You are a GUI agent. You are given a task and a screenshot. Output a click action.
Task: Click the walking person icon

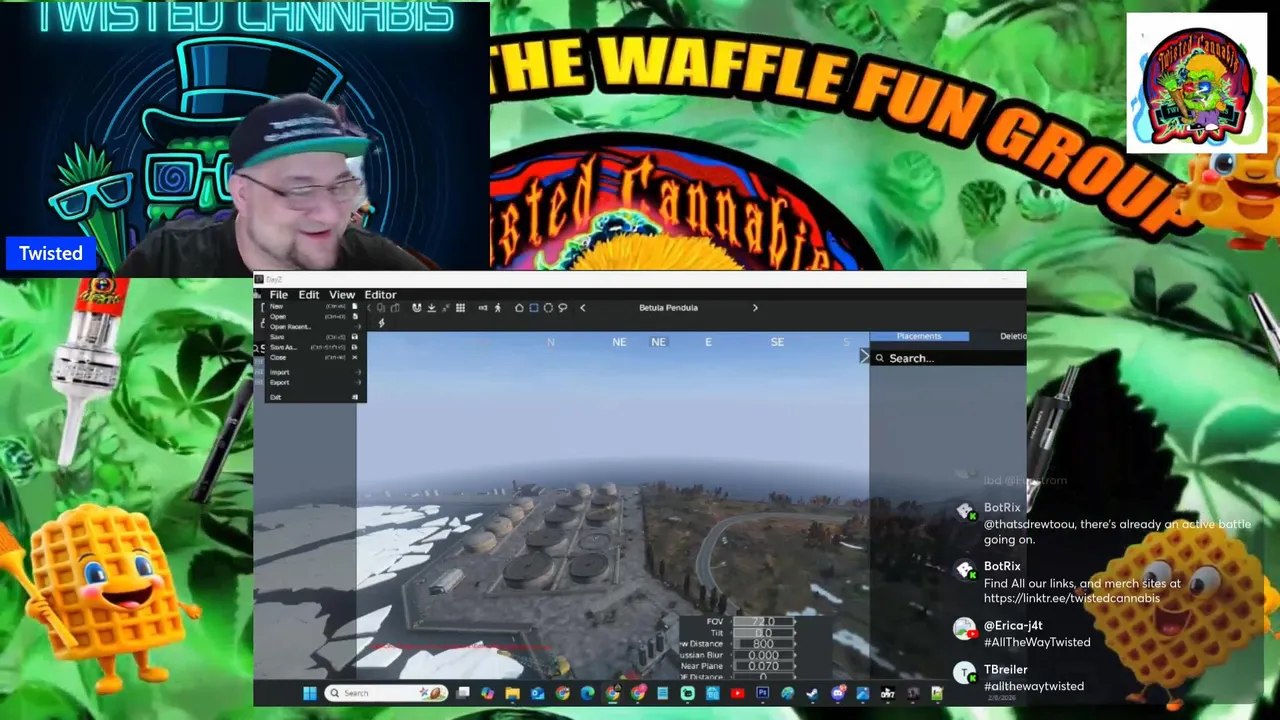coord(498,308)
